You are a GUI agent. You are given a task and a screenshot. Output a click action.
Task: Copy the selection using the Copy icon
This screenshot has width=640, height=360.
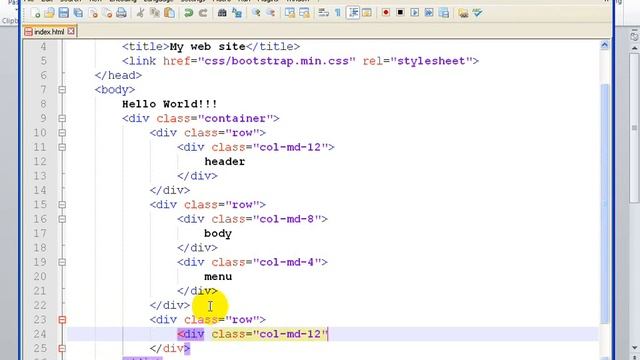pos(155,13)
